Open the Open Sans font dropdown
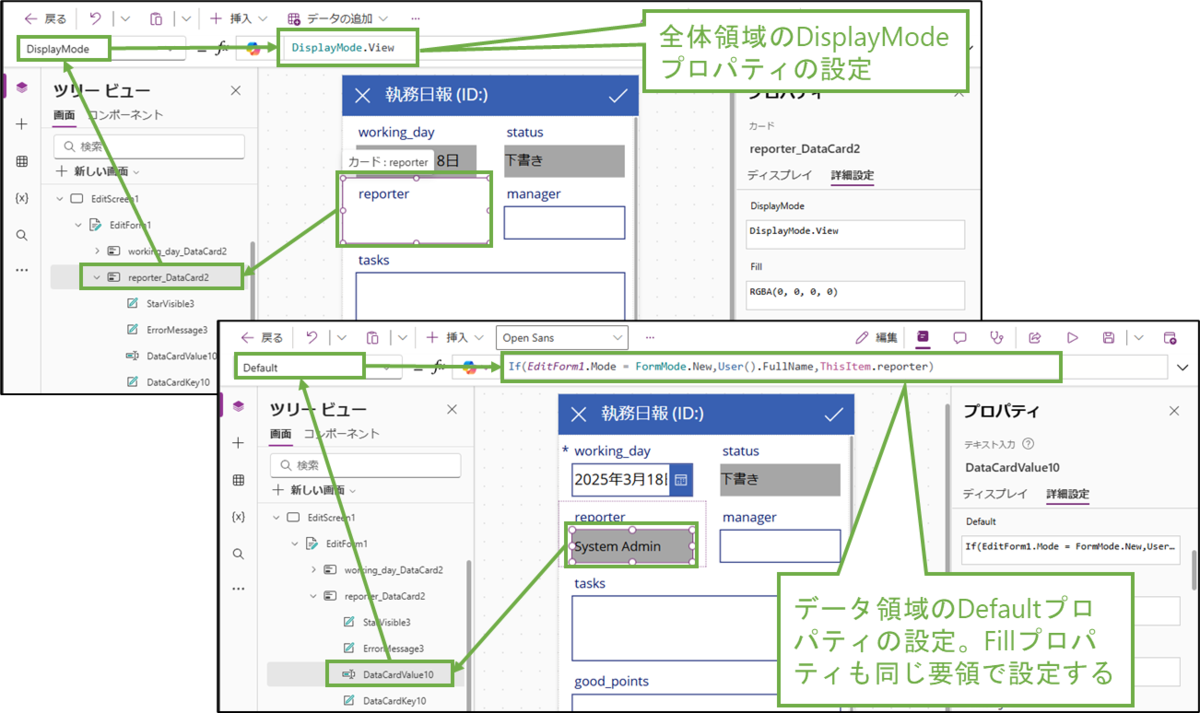The width and height of the screenshot is (1200, 713). click(x=561, y=338)
